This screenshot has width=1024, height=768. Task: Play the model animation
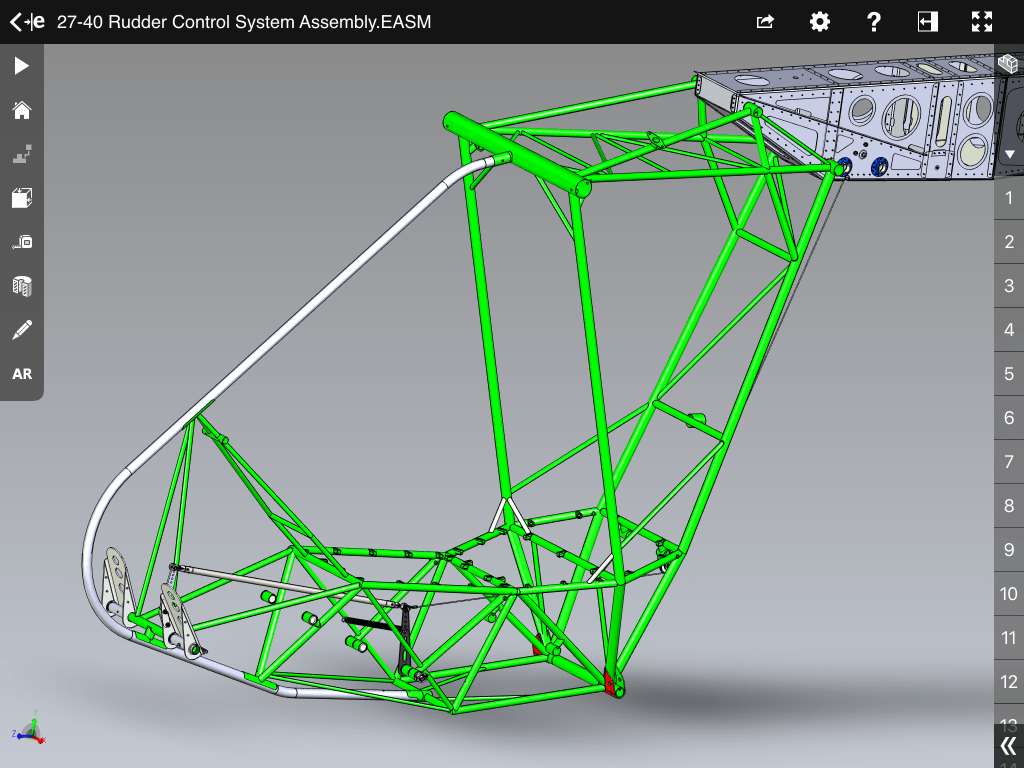22,66
